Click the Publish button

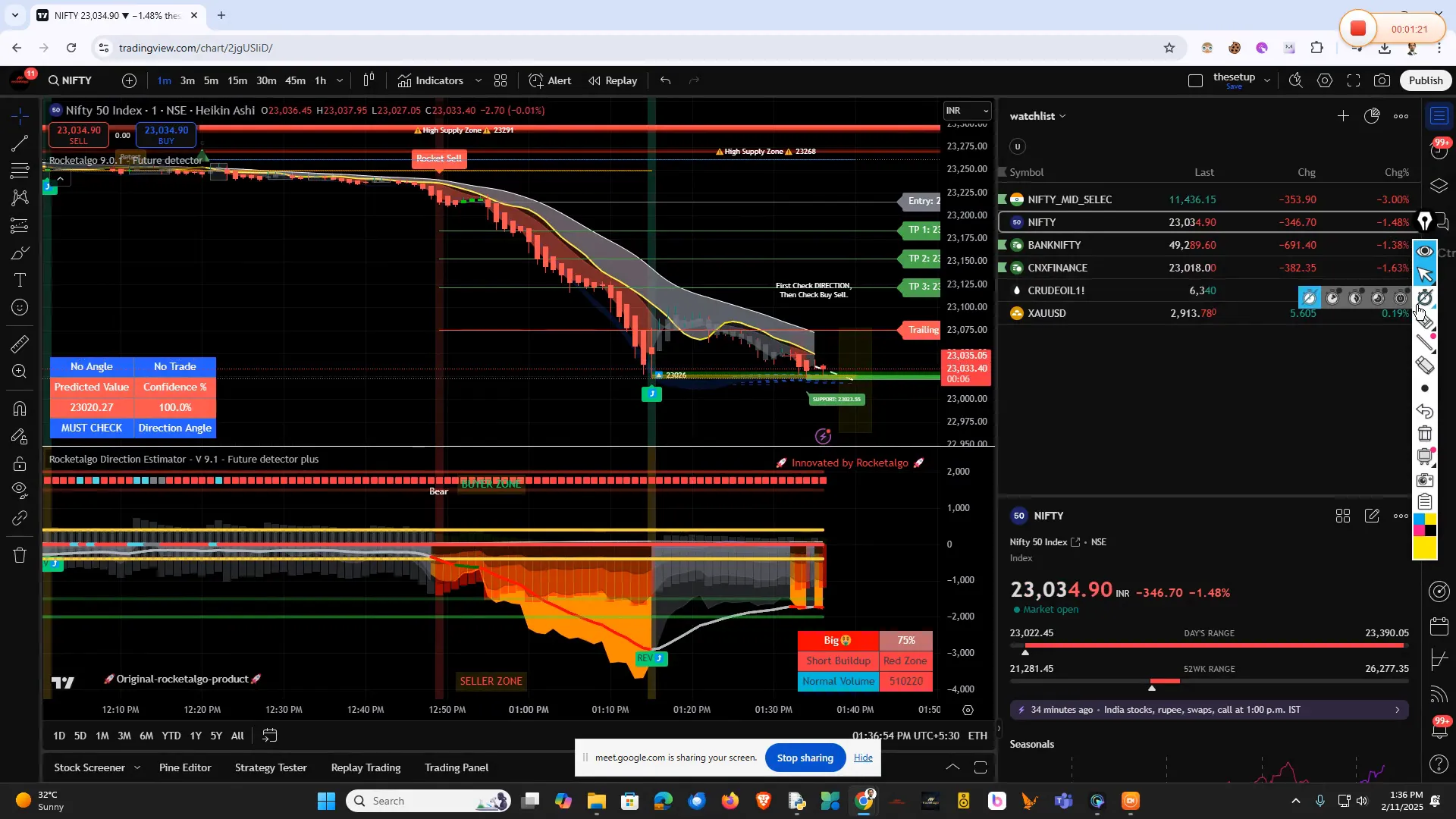pos(1425,80)
